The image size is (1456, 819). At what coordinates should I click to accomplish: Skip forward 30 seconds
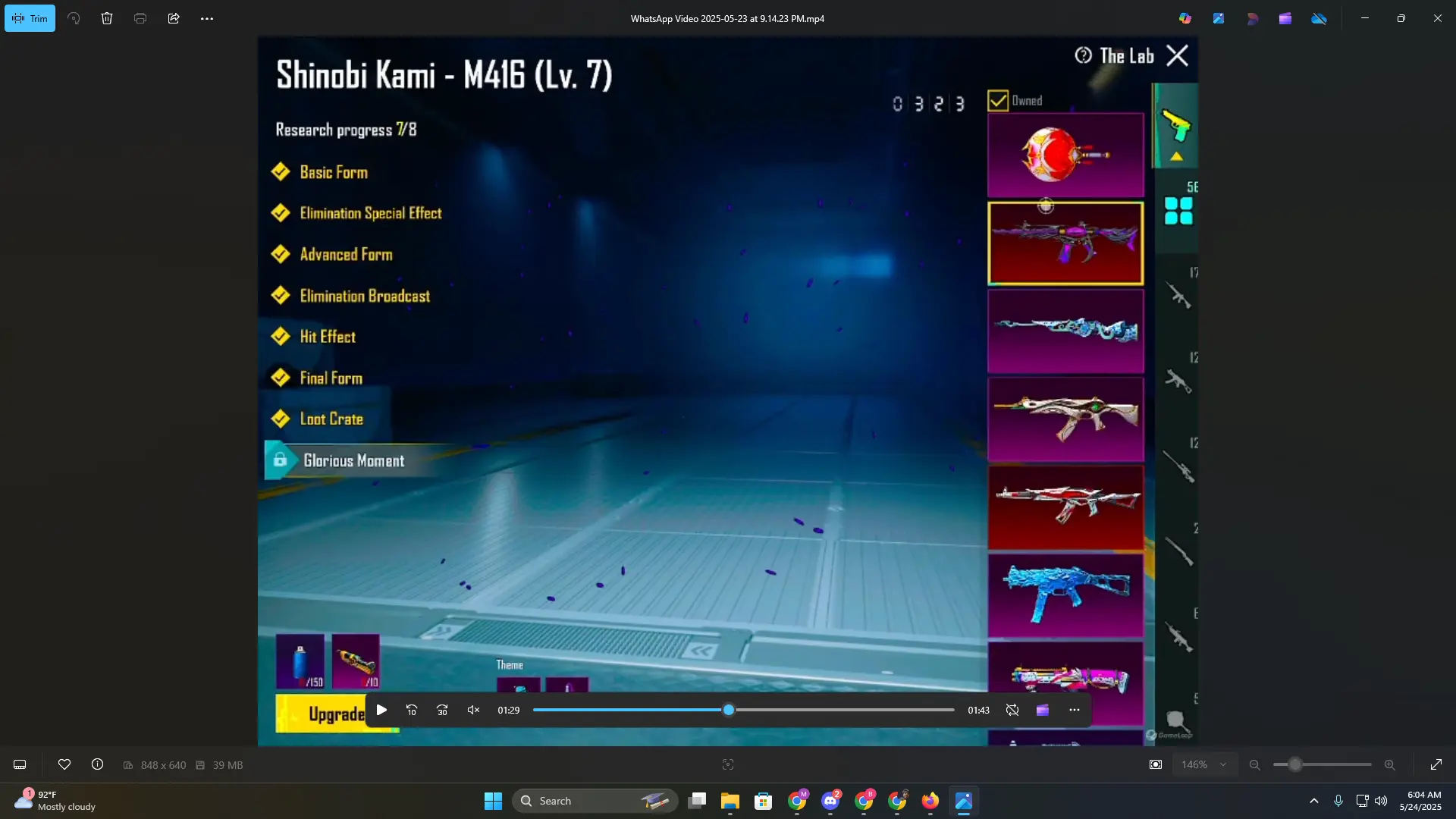442,710
